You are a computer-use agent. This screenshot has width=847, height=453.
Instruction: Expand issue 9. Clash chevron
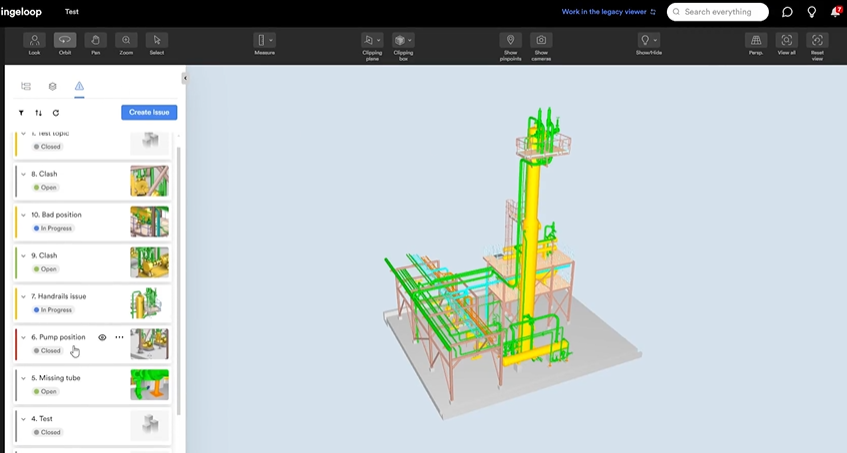coord(23,256)
